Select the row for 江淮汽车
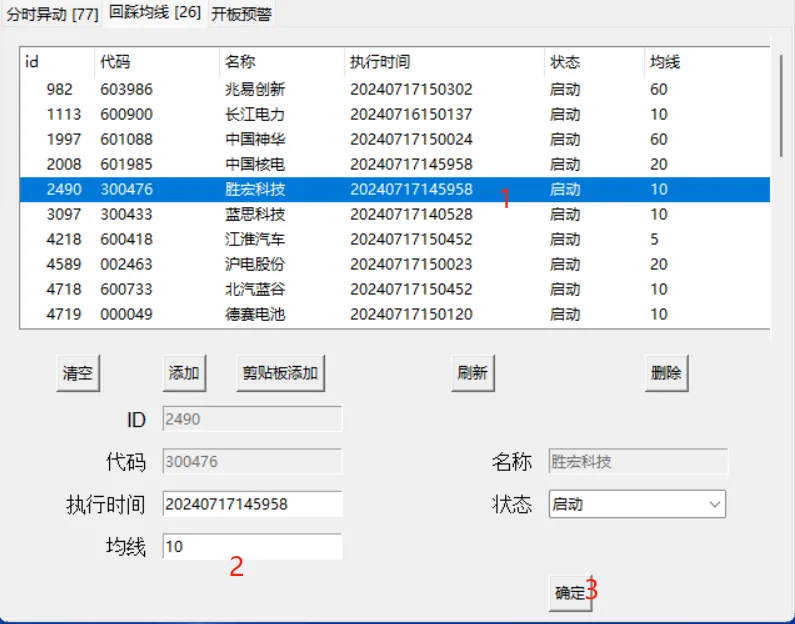 [x=394, y=239]
